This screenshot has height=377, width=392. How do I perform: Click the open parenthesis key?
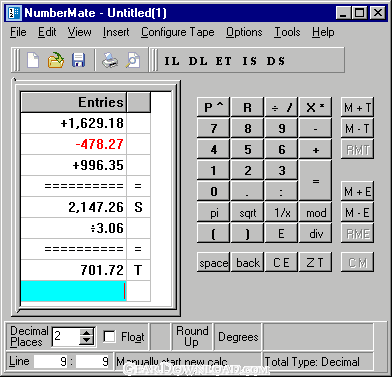[213, 233]
